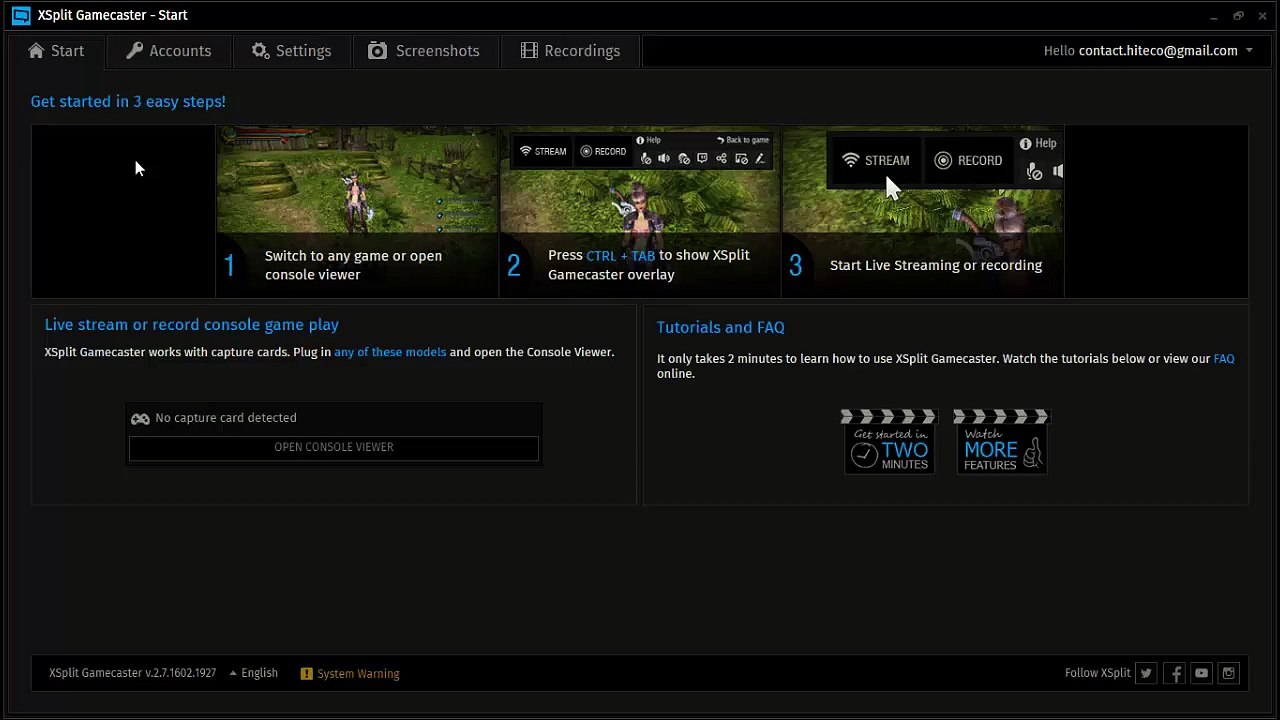This screenshot has width=1280, height=720.
Task: Click the yellow System Warning icon
Action: 307,674
